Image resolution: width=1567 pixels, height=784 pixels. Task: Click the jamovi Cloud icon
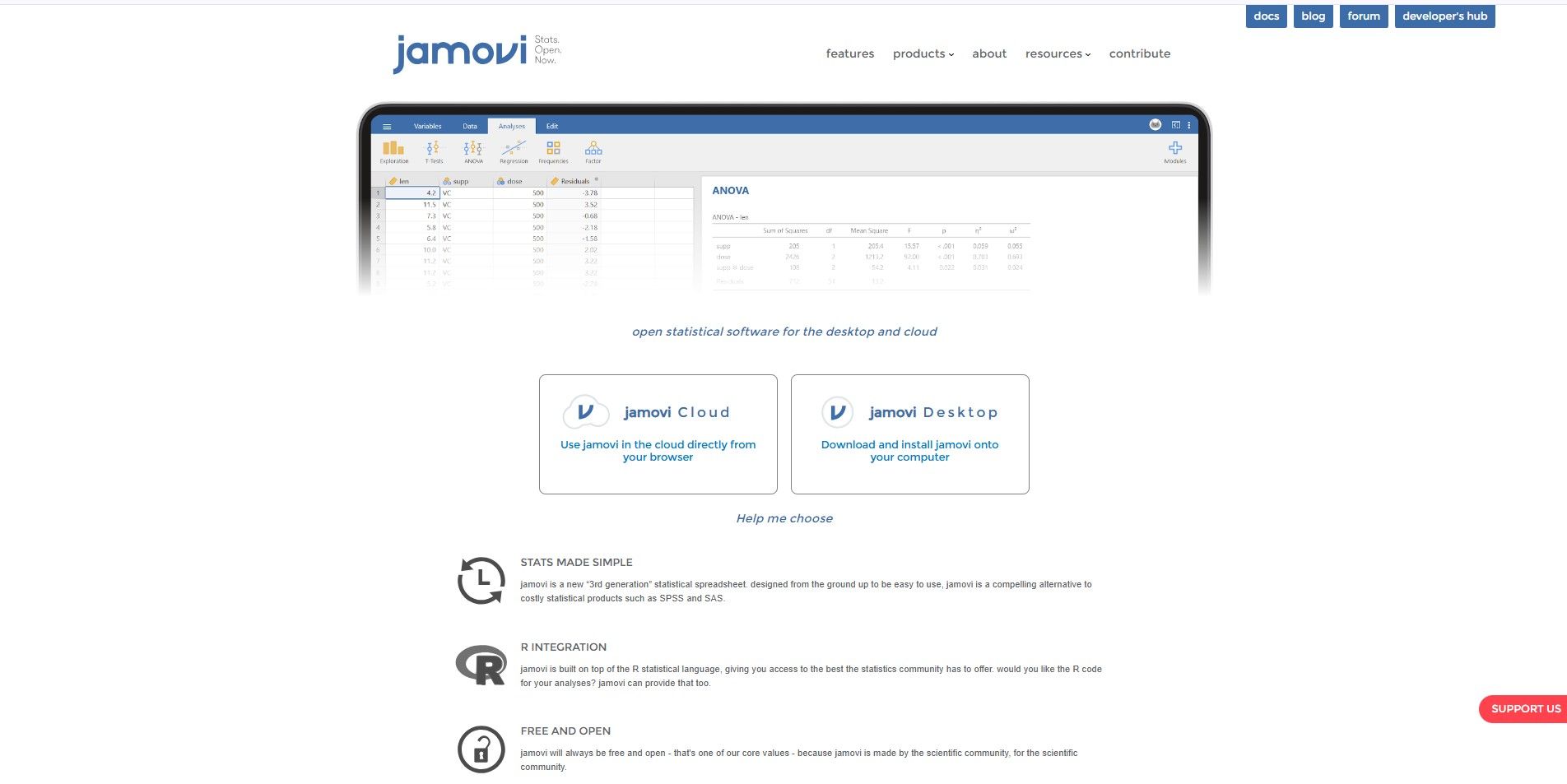pos(585,412)
